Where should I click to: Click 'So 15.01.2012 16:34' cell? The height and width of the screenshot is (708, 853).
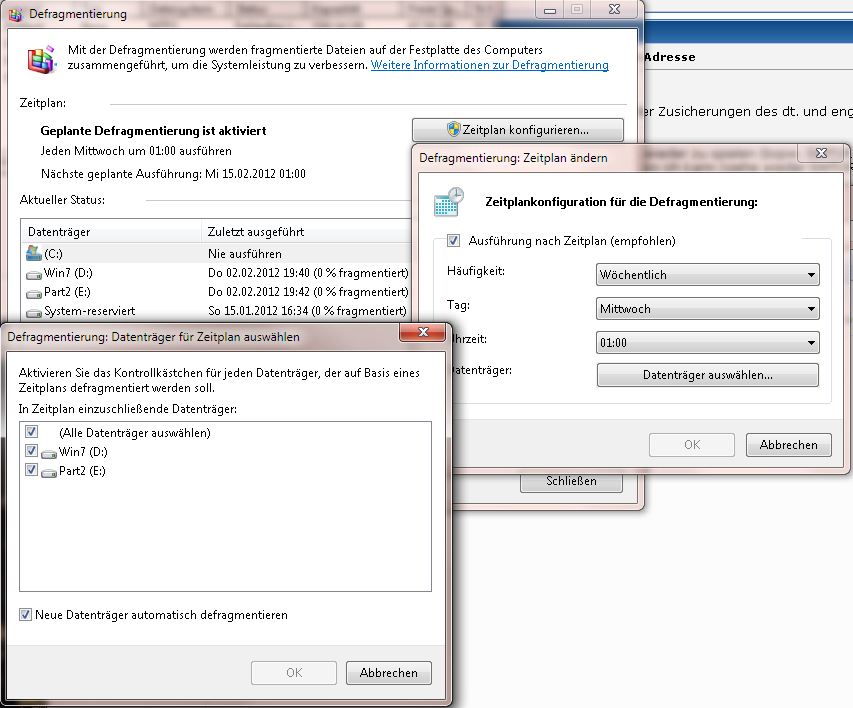click(x=307, y=311)
